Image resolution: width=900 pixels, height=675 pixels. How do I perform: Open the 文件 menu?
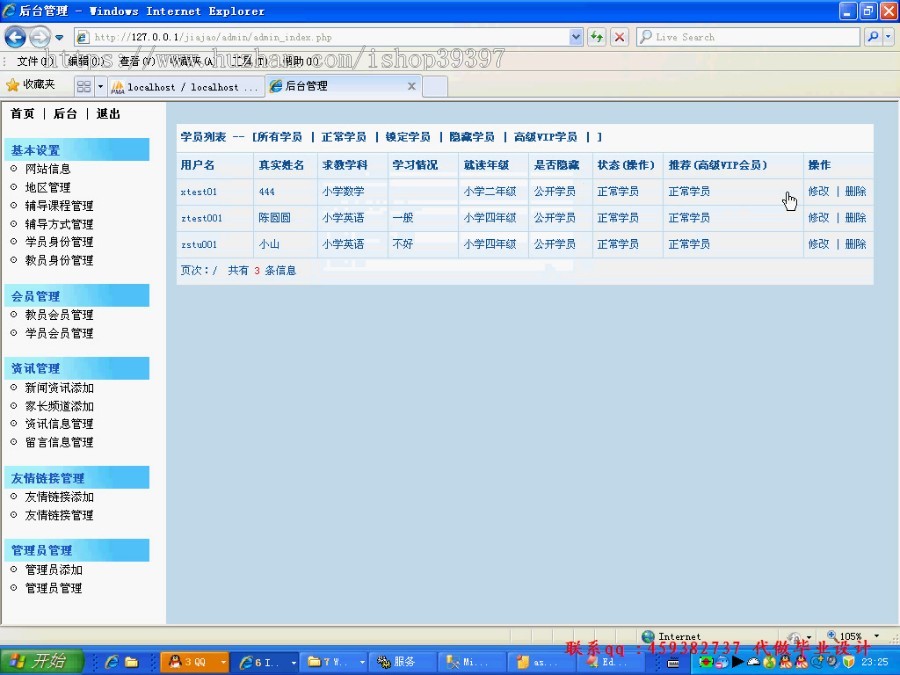34,61
